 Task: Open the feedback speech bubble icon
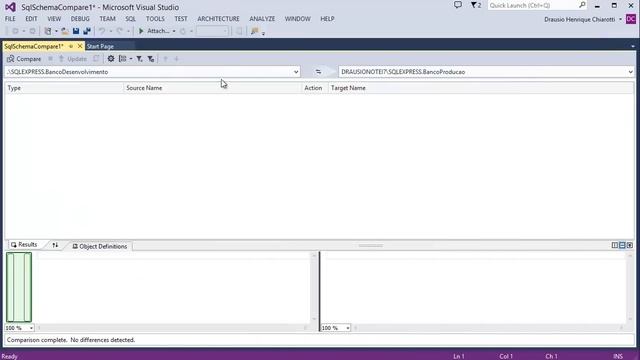tap(458, 5)
